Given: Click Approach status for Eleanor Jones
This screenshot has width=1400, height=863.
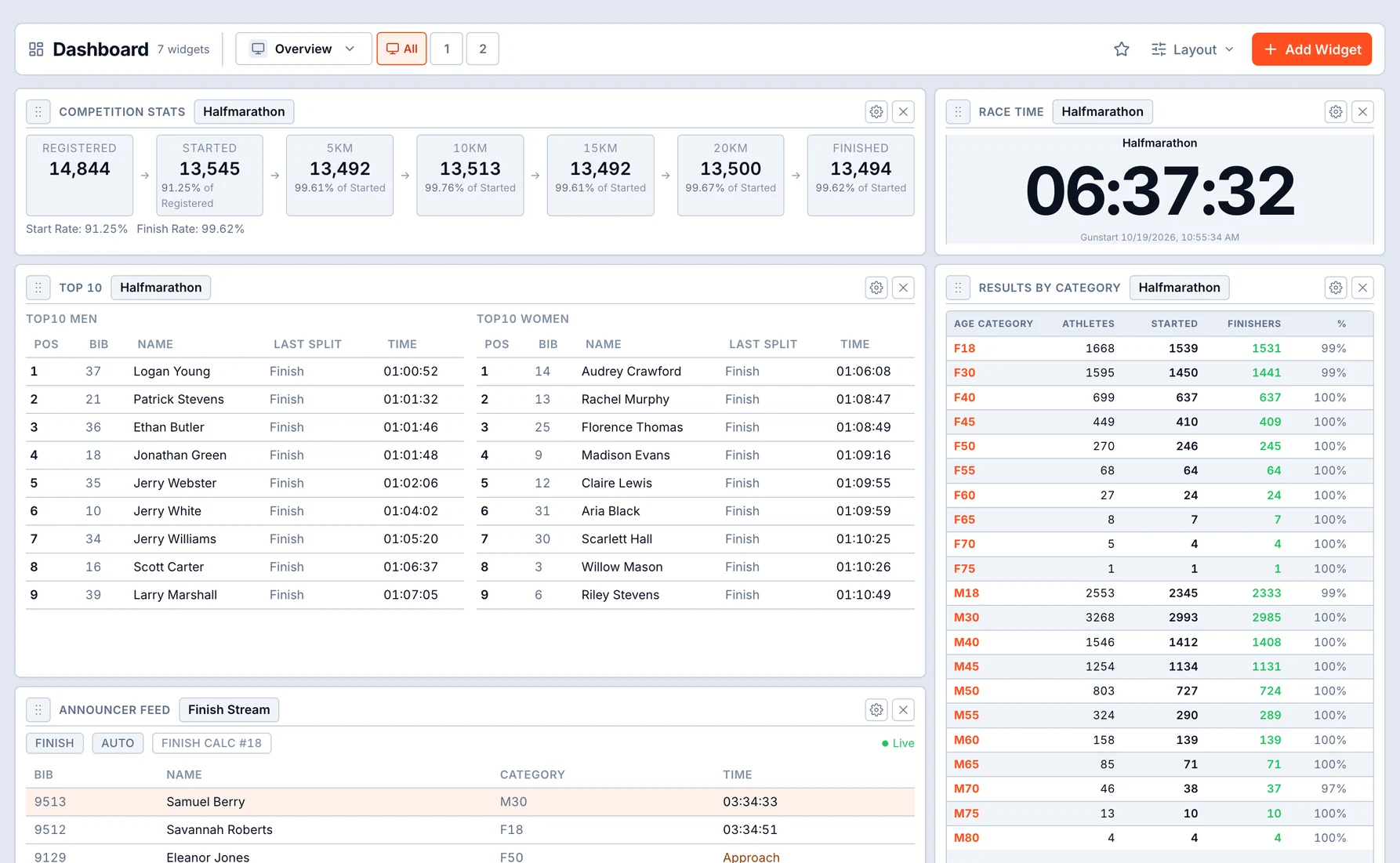Looking at the screenshot, I should (751, 858).
